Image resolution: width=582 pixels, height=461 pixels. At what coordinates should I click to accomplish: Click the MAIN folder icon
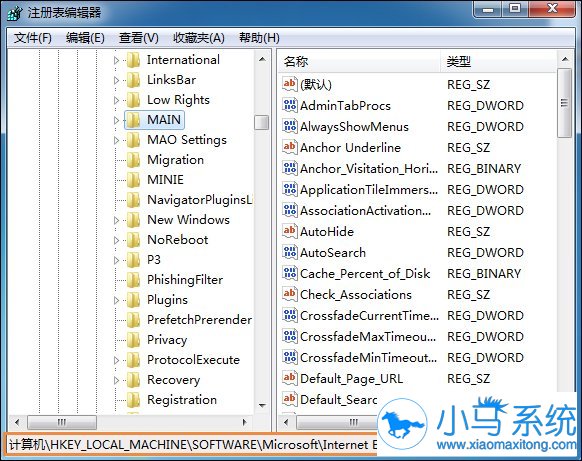[133, 120]
